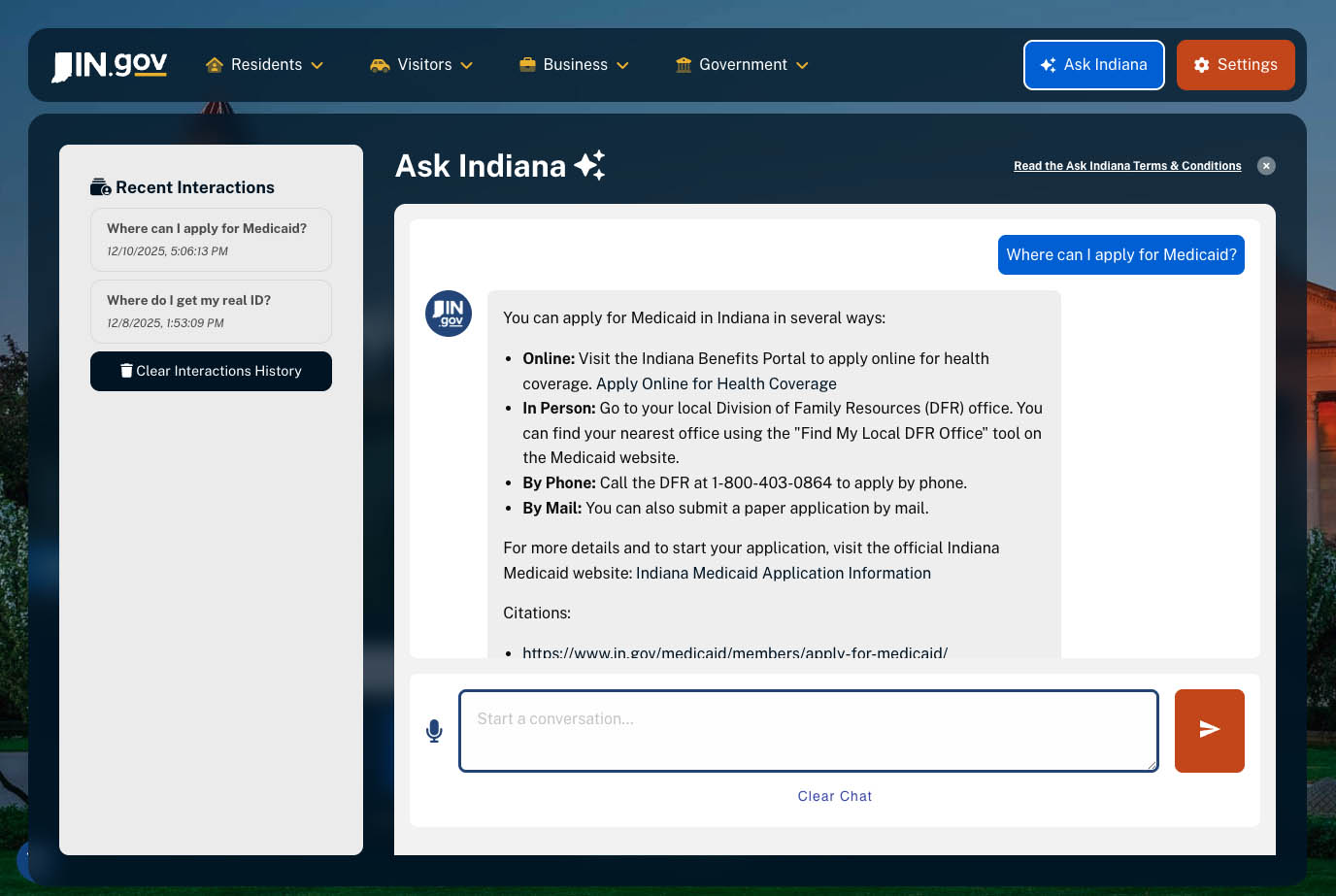Open the Ask Indiana button in header
This screenshot has height=896, width=1336.
click(x=1093, y=65)
